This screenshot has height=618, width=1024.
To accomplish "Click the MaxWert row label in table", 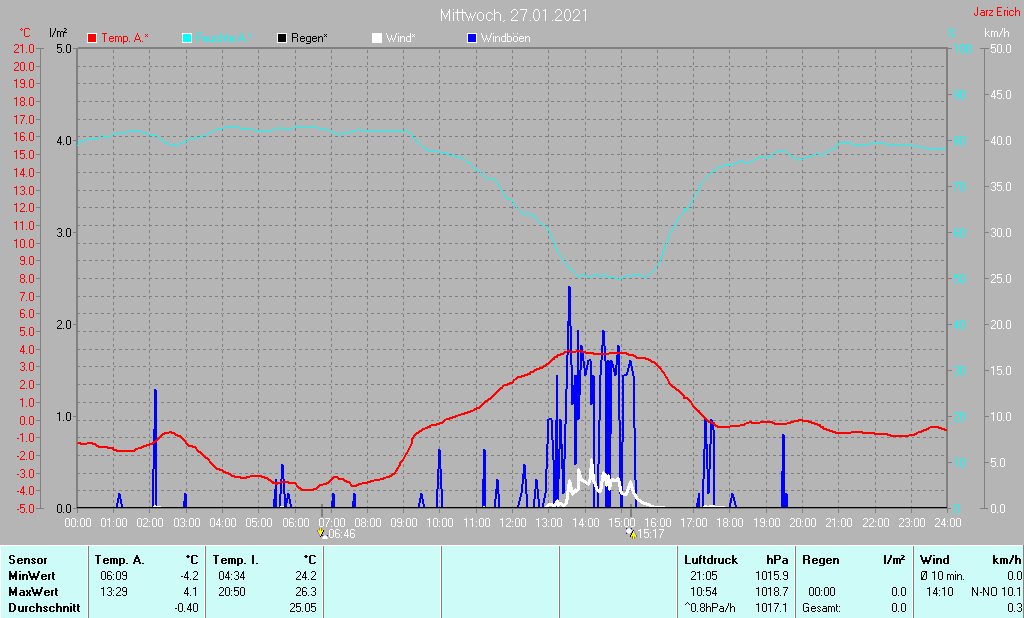I will [x=34, y=592].
